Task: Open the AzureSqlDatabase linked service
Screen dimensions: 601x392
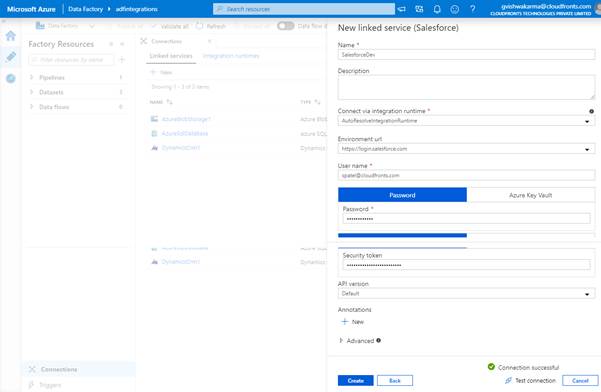Action: point(185,133)
